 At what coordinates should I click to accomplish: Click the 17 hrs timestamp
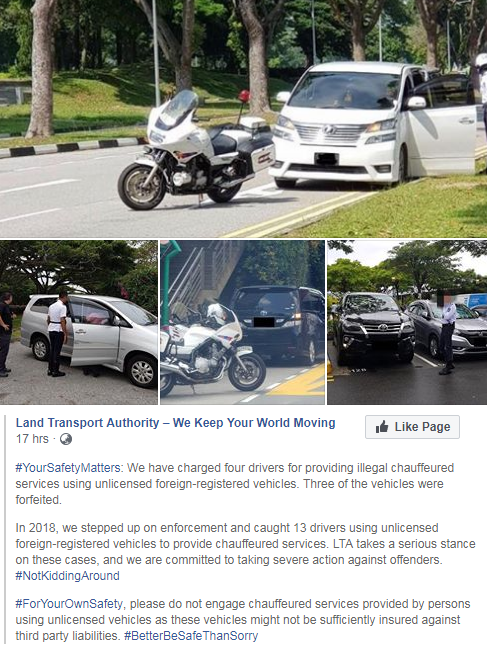[32, 439]
